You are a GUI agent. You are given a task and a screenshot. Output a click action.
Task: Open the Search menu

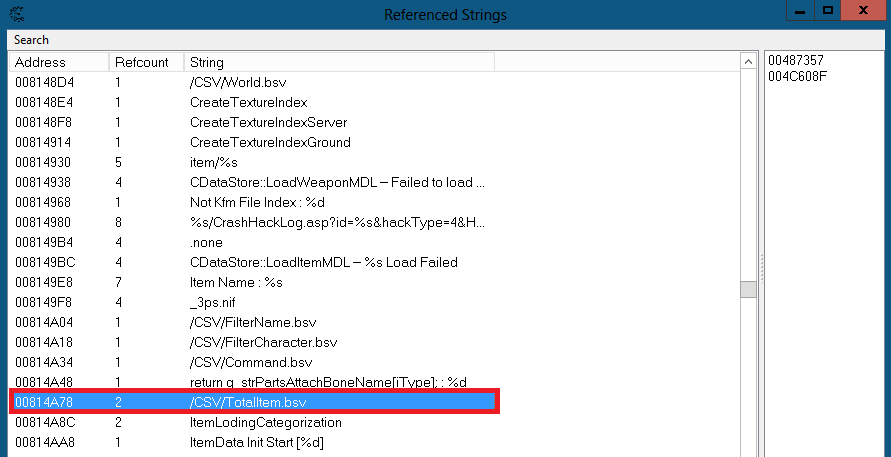(x=31, y=40)
